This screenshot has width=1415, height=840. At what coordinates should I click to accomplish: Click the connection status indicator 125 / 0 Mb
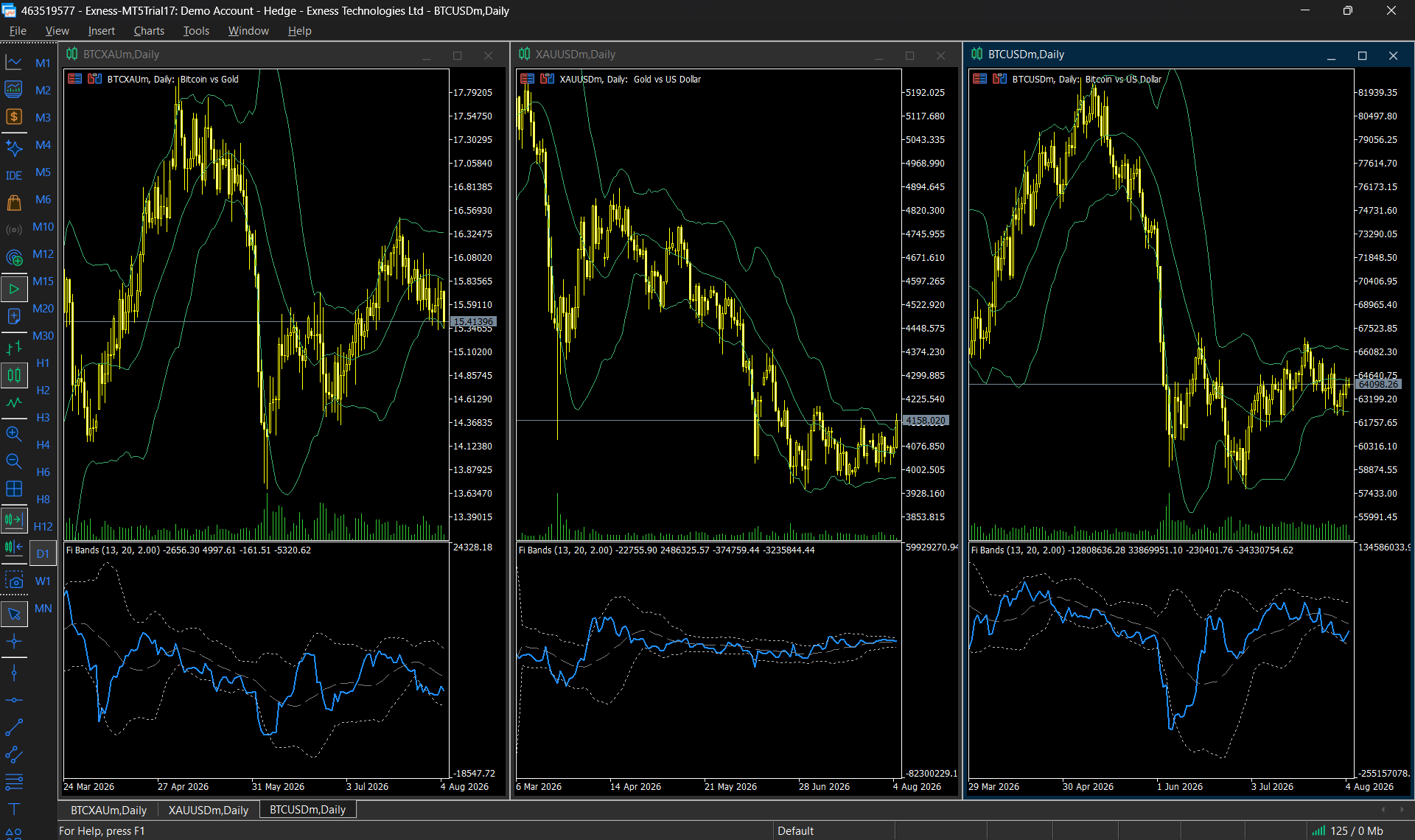click(1347, 831)
